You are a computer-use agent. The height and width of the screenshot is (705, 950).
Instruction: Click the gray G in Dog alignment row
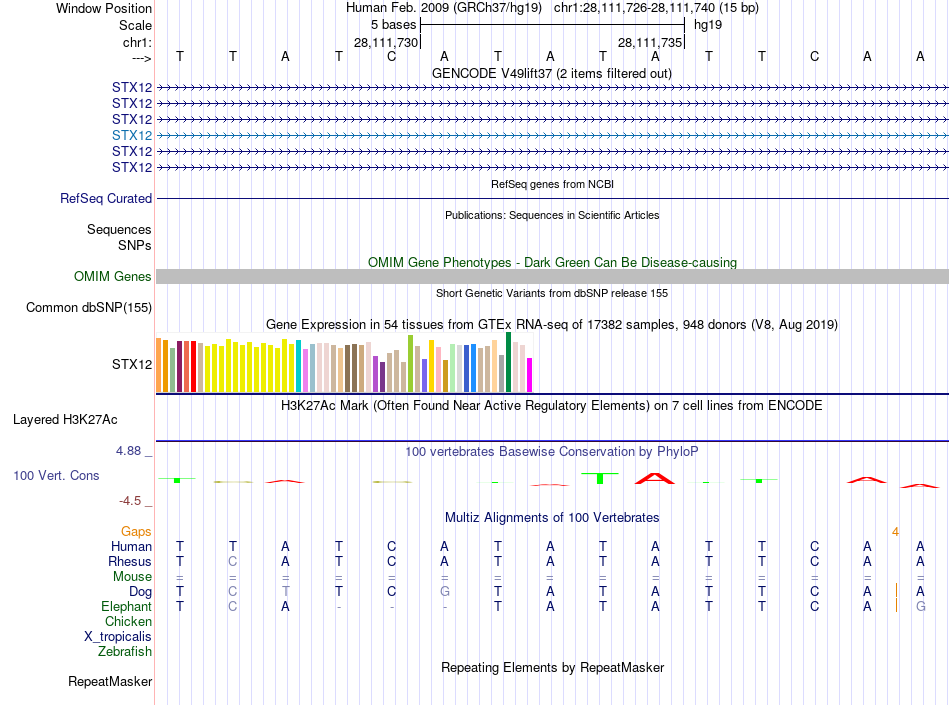[x=445, y=591]
